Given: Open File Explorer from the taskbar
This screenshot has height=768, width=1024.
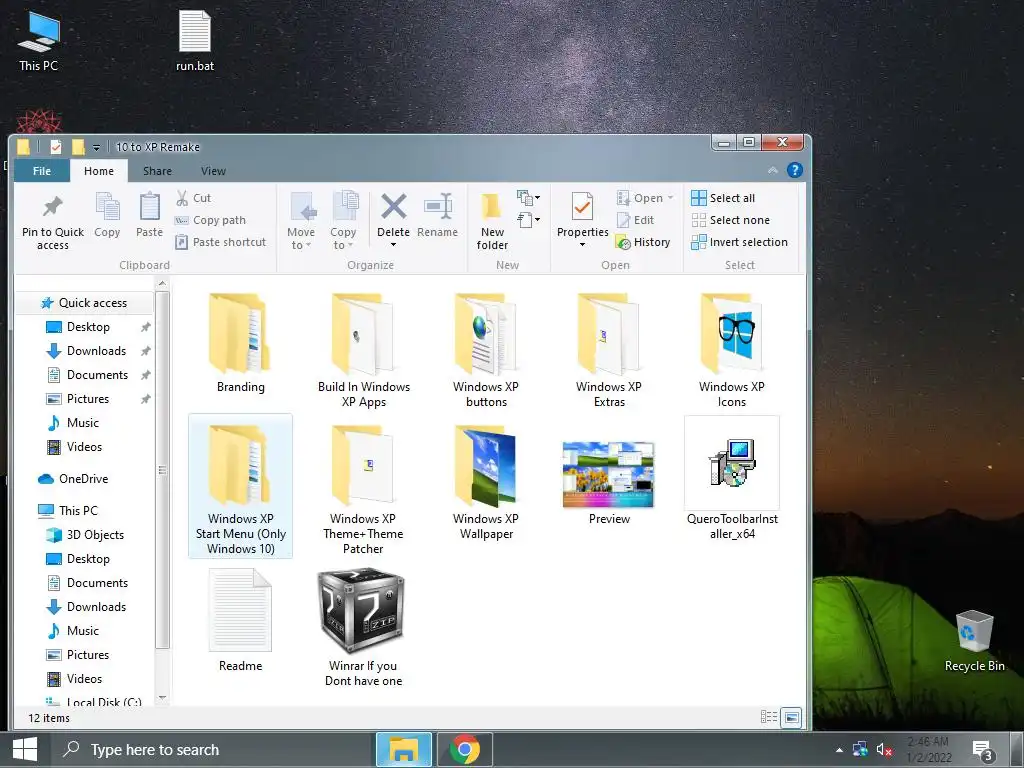Looking at the screenshot, I should (x=404, y=750).
